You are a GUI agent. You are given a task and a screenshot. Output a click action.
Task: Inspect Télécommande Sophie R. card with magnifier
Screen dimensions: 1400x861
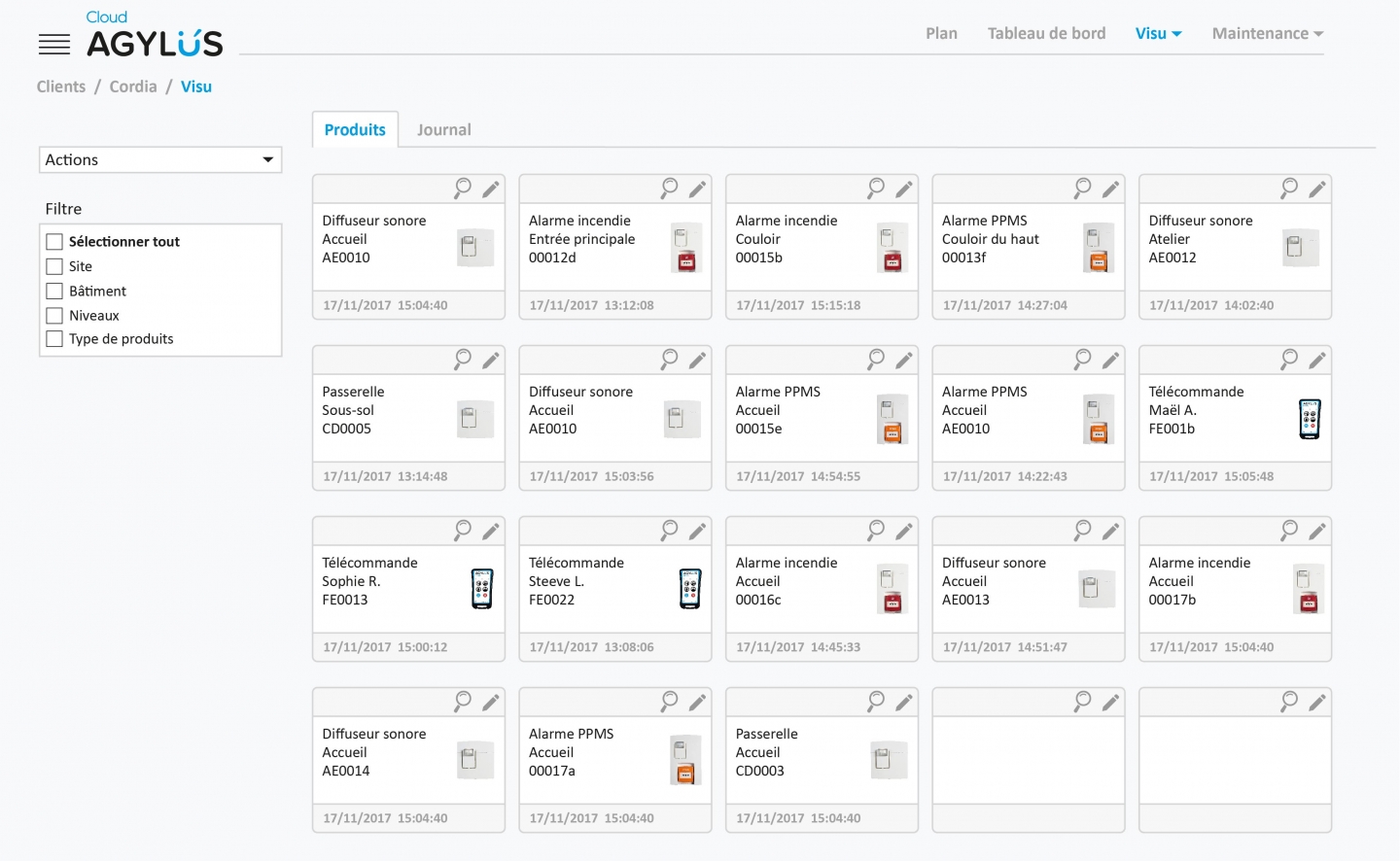(463, 530)
